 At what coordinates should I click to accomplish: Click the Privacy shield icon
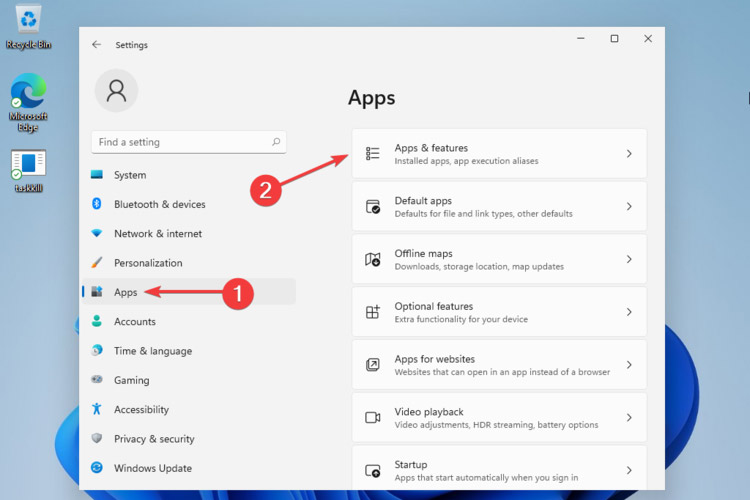(97, 438)
